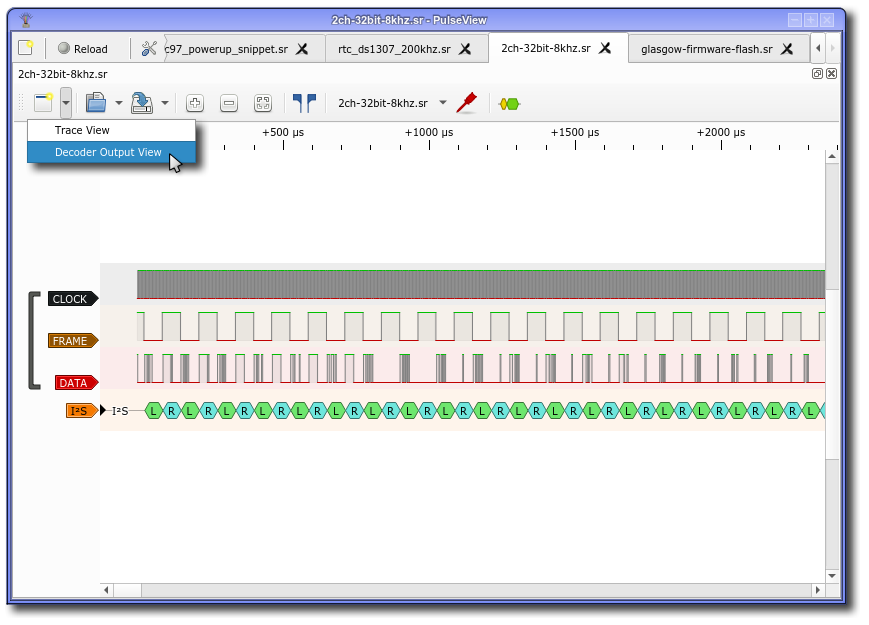The height and width of the screenshot is (625, 869).
Task: Click the float dock window icon
Action: (x=817, y=74)
